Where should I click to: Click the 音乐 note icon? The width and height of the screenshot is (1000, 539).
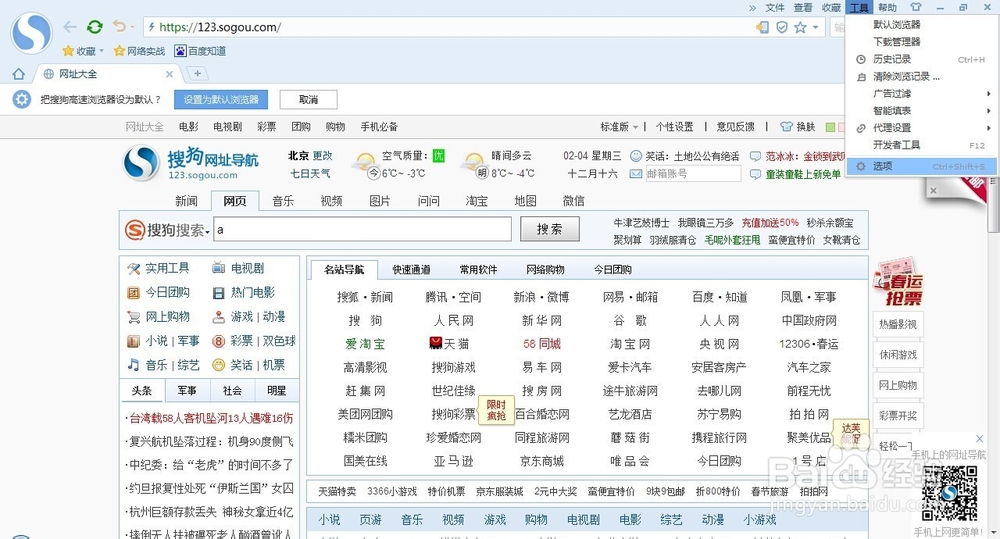click(x=133, y=365)
